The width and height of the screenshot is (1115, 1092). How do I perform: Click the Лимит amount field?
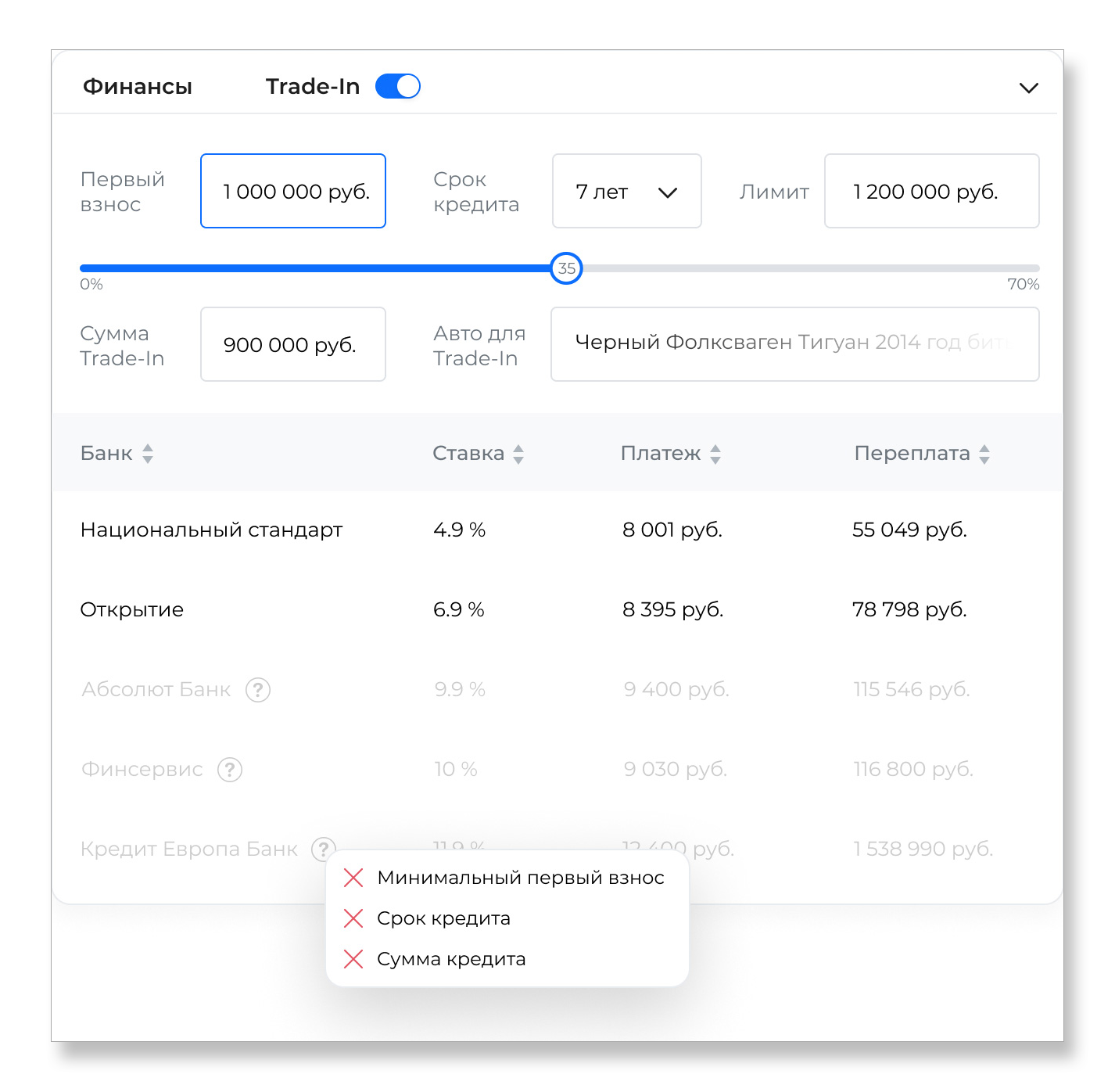click(x=931, y=192)
